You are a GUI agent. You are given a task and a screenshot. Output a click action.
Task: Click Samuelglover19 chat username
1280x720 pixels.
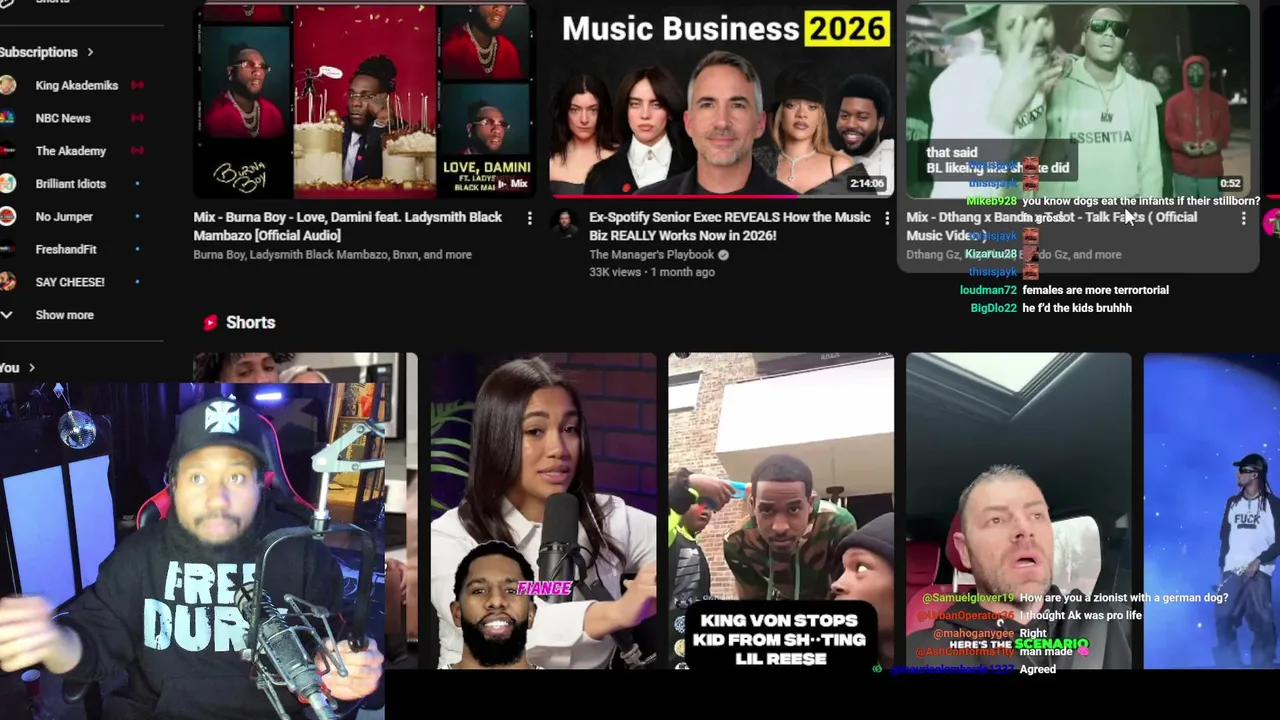[x=968, y=598]
